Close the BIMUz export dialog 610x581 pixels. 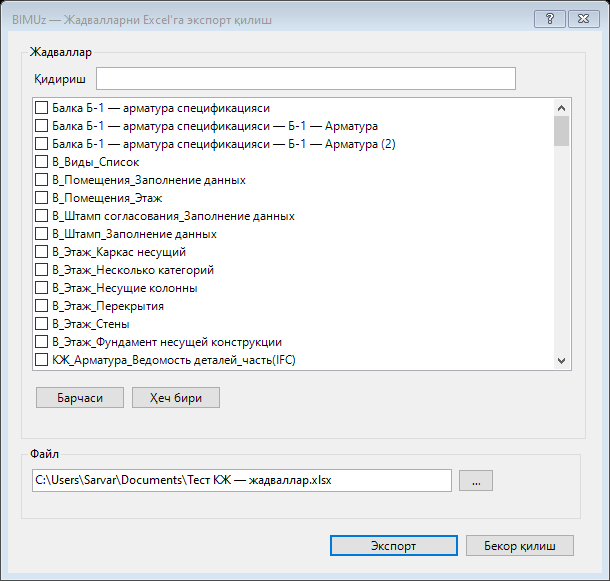[x=584, y=19]
